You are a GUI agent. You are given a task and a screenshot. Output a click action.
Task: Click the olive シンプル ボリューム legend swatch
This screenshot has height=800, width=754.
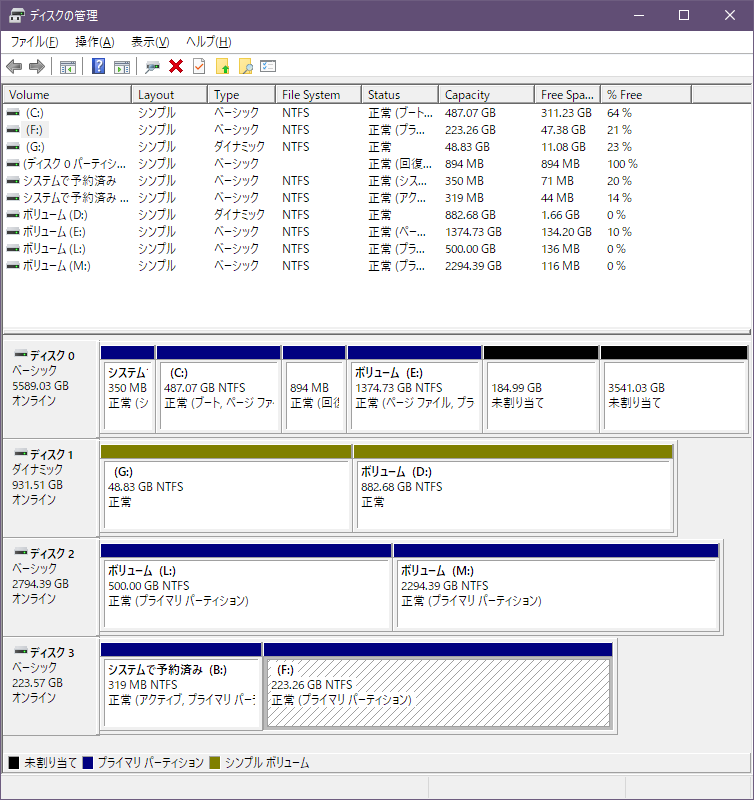pyautogui.click(x=215, y=763)
